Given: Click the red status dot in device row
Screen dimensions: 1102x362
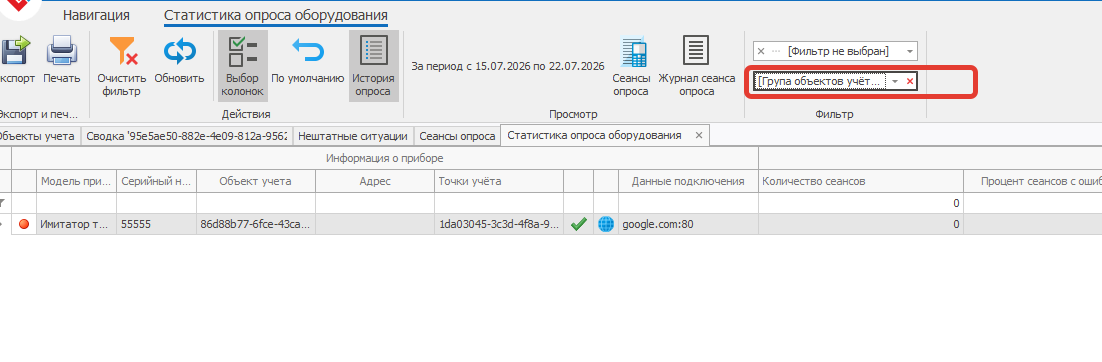Looking at the screenshot, I should (25, 224).
